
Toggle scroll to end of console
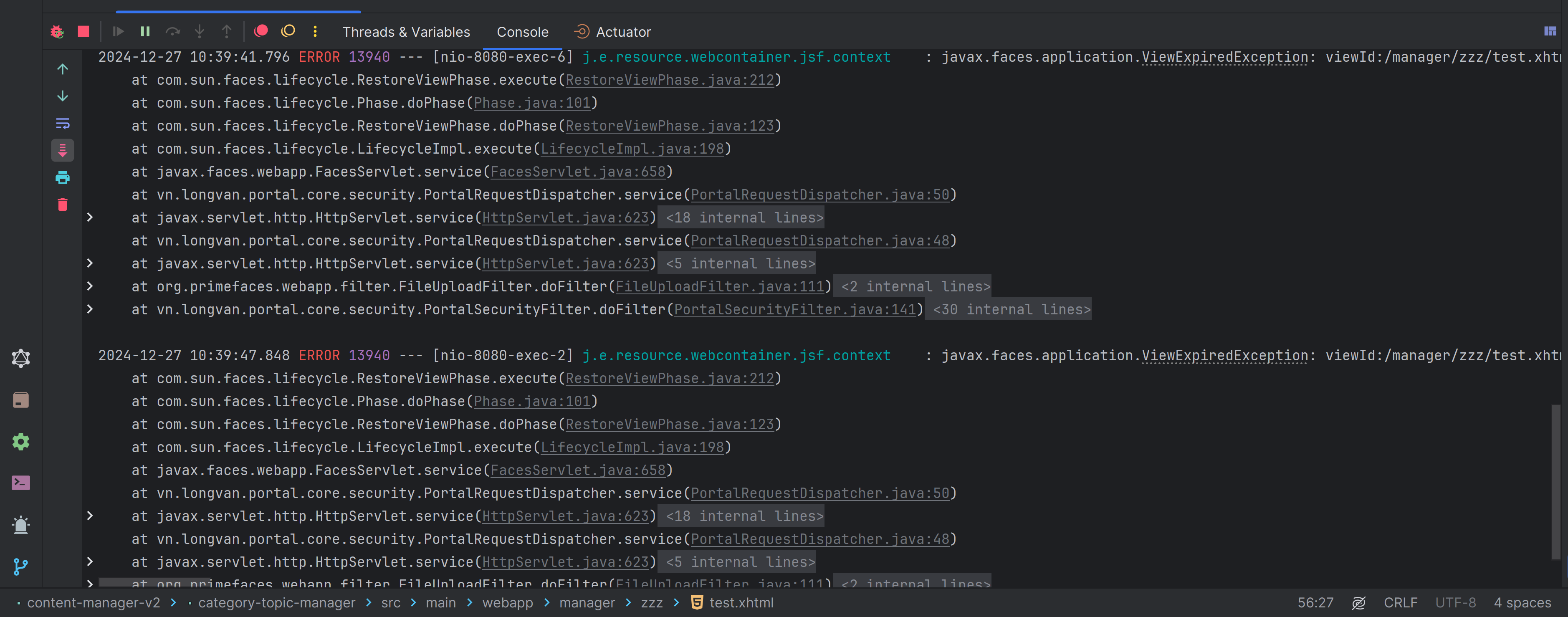[x=63, y=150]
